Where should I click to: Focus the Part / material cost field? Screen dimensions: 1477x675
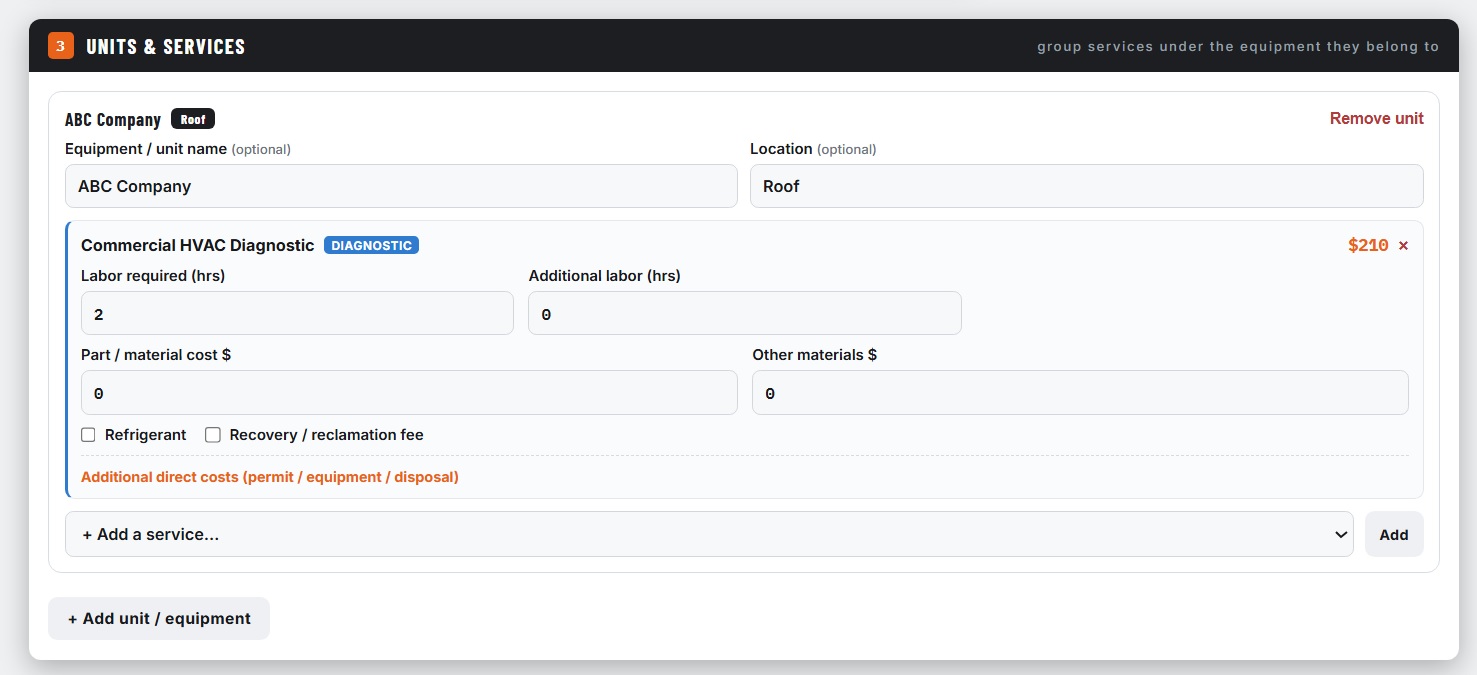point(409,393)
